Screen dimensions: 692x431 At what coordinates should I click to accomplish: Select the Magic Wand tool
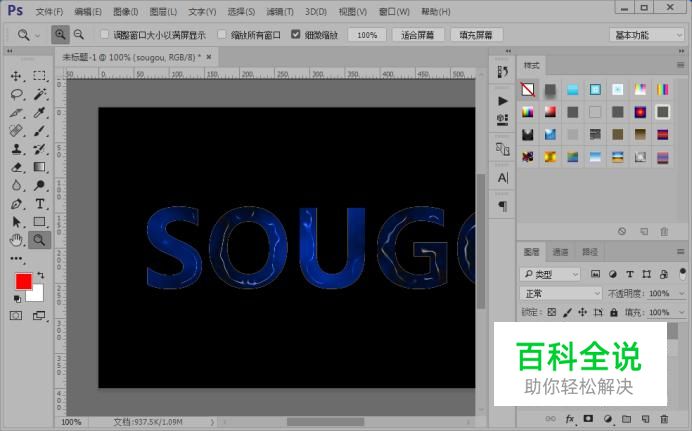coord(39,94)
